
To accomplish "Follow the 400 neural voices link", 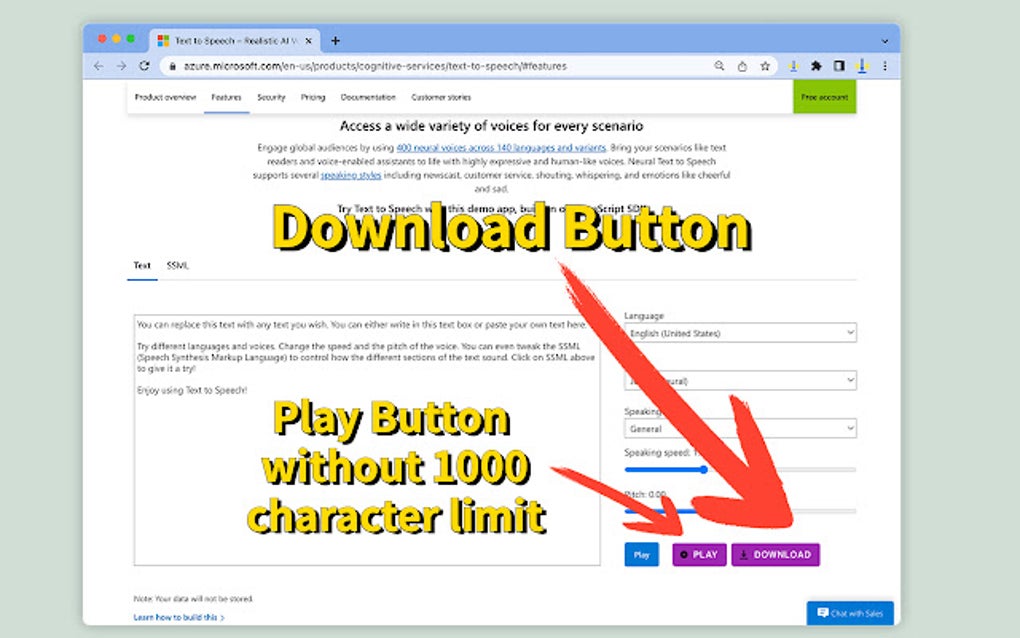I will click(x=501, y=148).
